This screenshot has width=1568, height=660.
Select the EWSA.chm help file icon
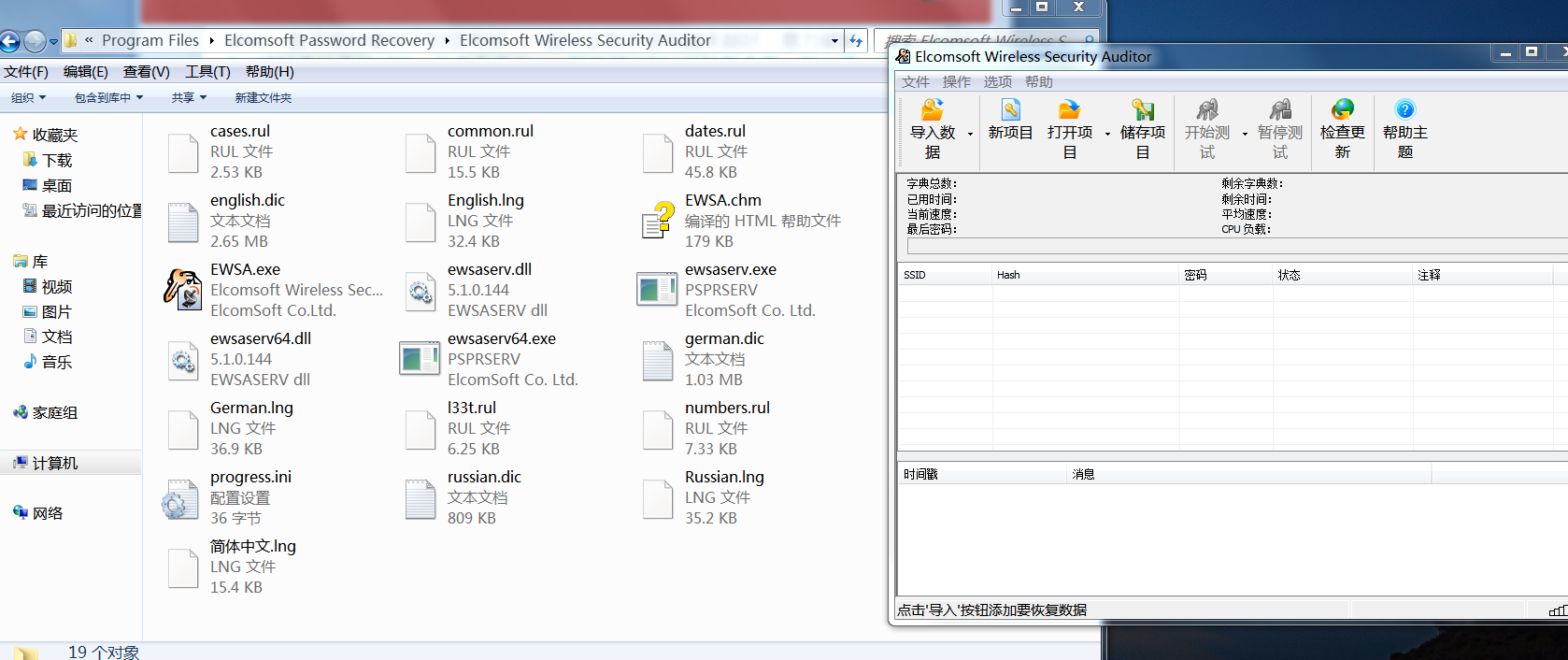658,221
